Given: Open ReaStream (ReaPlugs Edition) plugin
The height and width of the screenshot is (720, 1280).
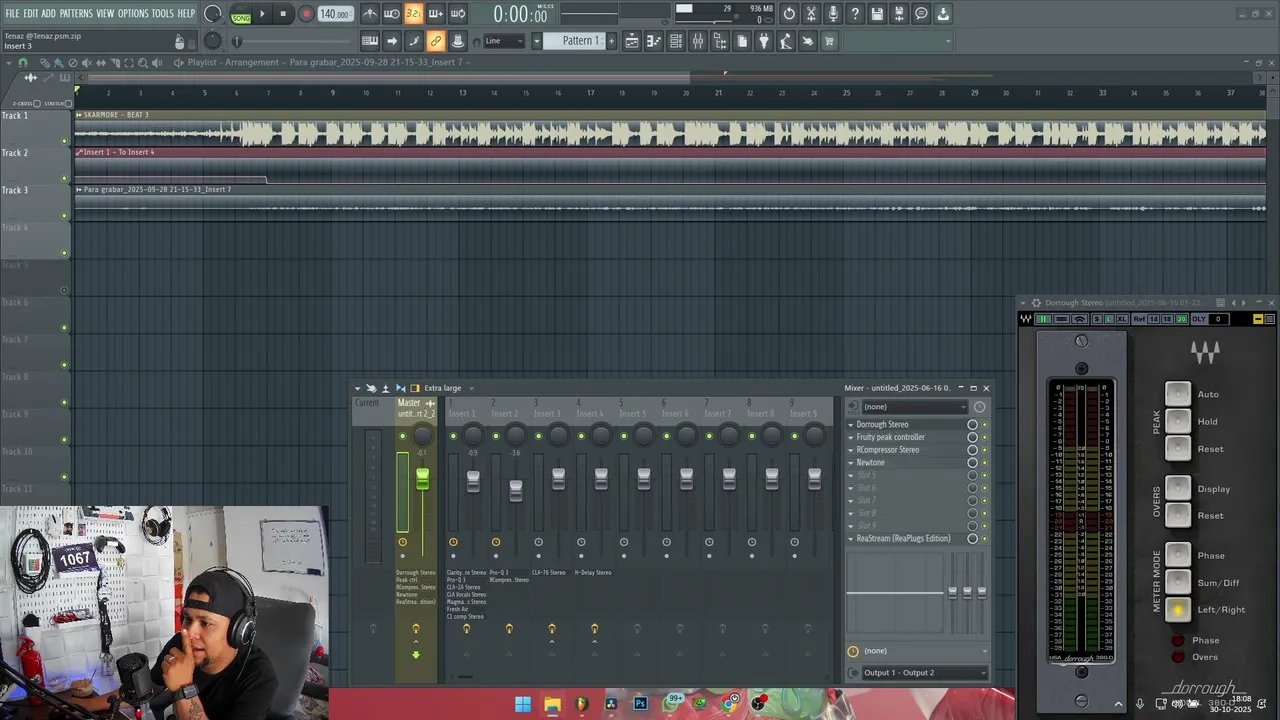Looking at the screenshot, I should pos(904,539).
